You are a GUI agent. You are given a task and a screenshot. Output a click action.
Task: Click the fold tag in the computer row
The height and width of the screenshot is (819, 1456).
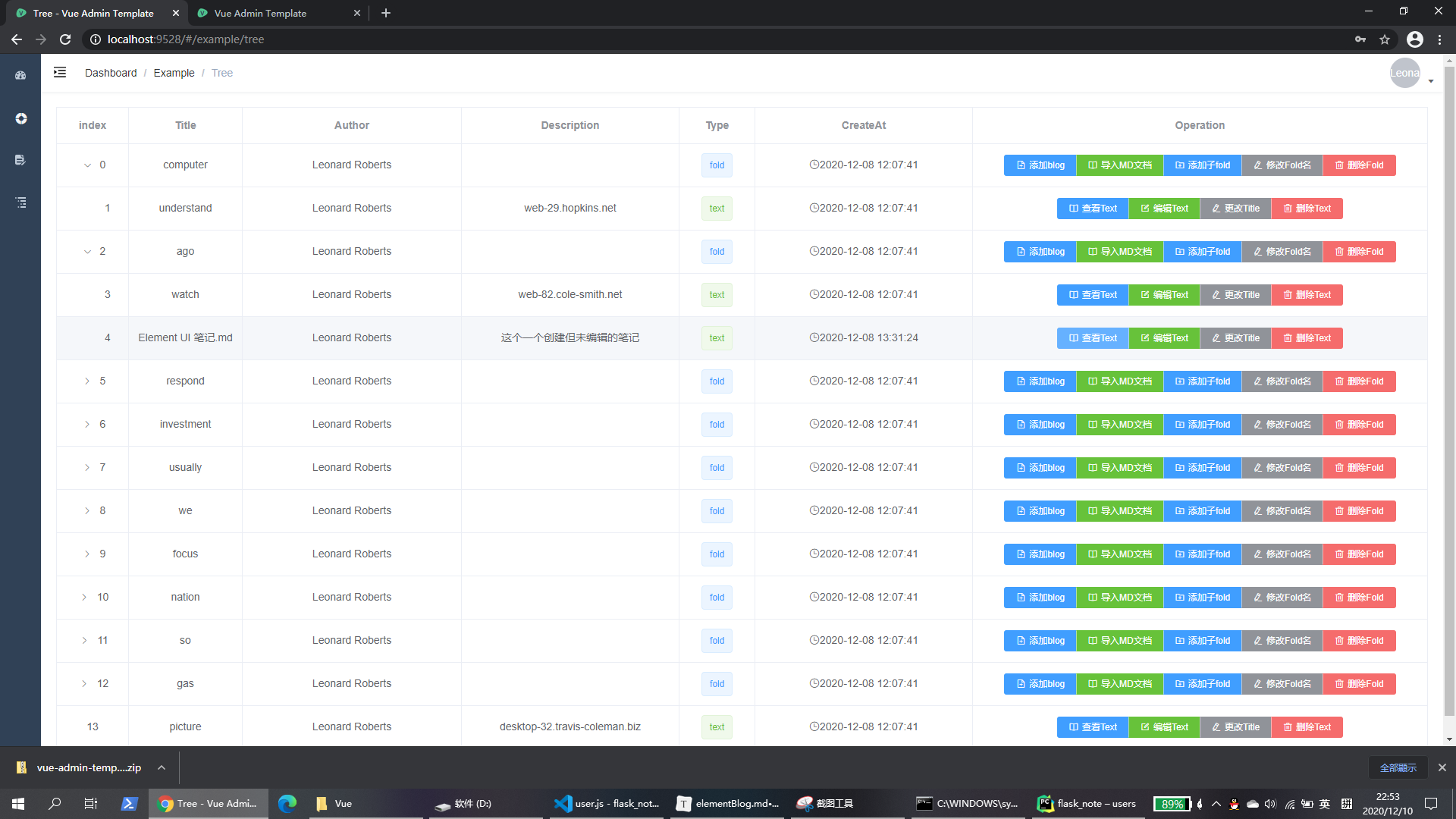[x=717, y=165]
